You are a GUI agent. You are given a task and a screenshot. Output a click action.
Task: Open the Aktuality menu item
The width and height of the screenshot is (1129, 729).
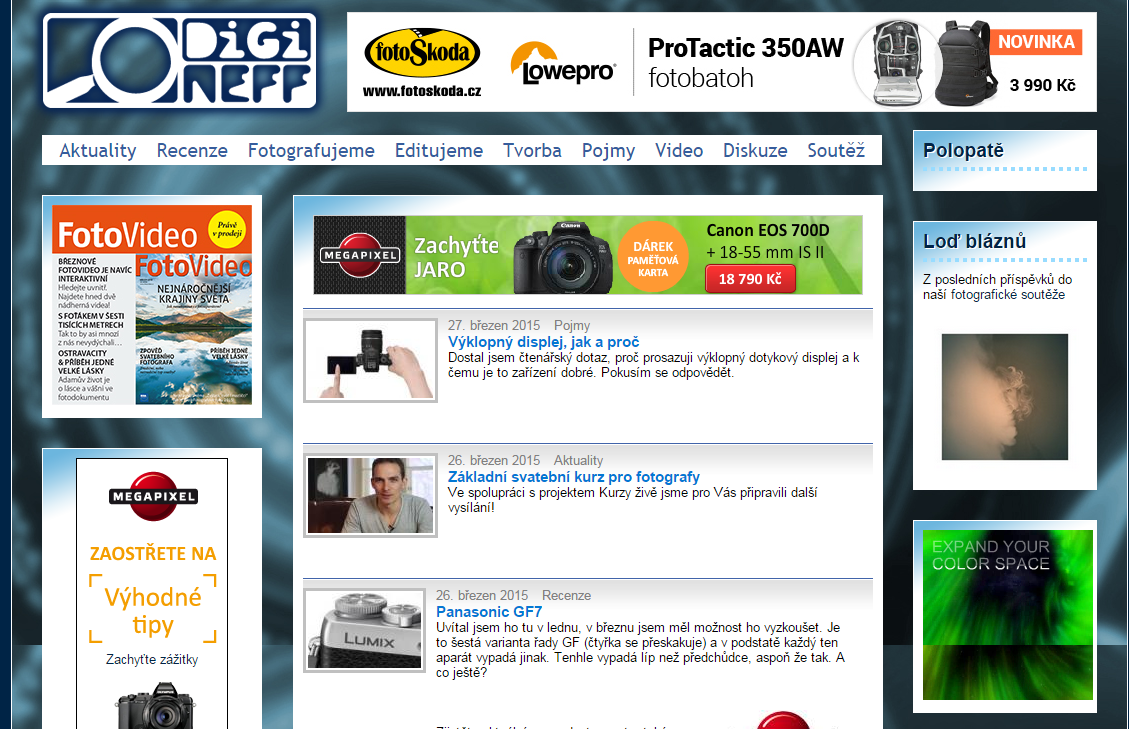[x=98, y=150]
